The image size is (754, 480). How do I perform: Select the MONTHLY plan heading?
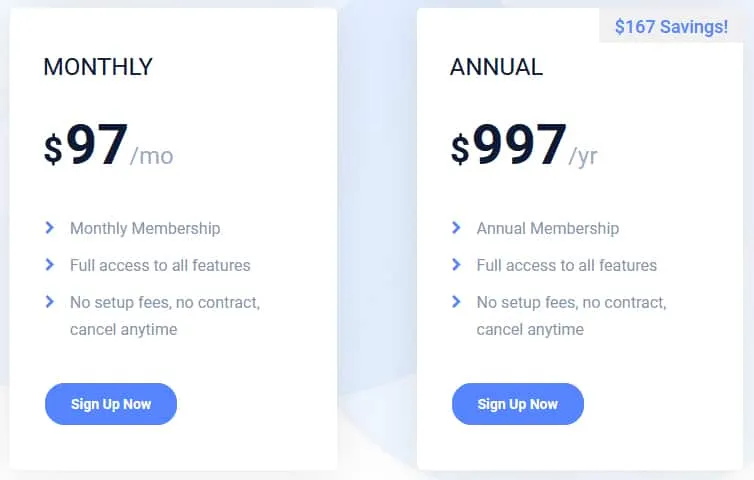pos(98,67)
